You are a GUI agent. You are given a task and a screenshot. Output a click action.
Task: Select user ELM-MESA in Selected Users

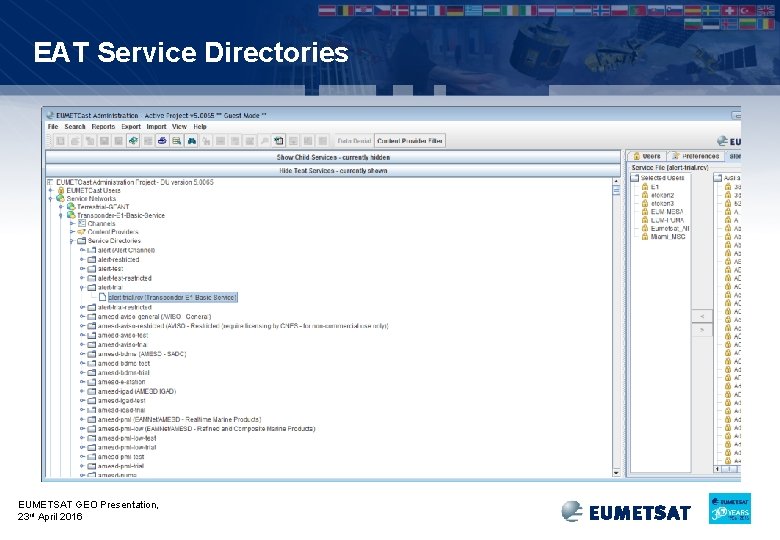tap(667, 212)
